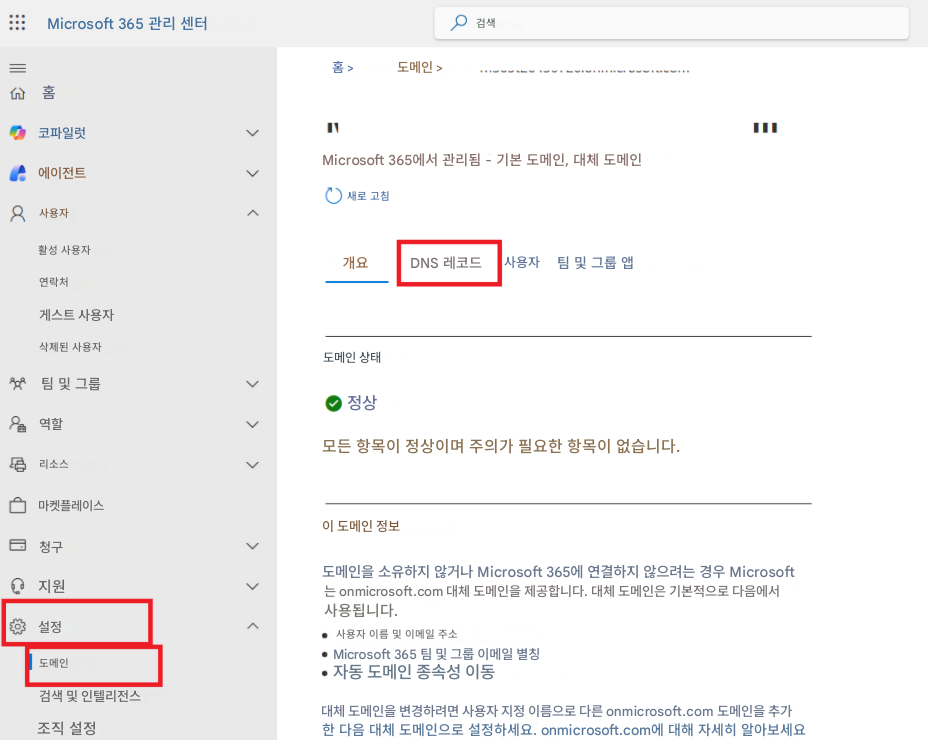Click the Marketplace bag icon
The width and height of the screenshot is (928, 740).
click(18, 505)
